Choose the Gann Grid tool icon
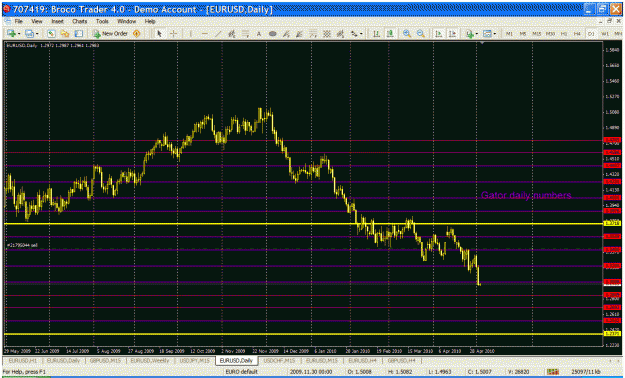This screenshot has height=378, width=625. tap(327, 34)
